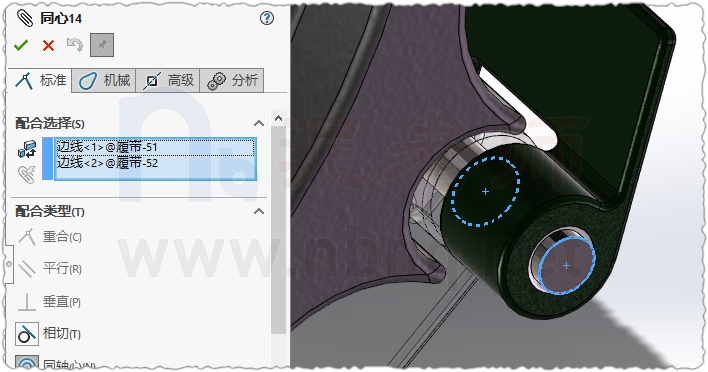Switch to the 机械 tab

[104, 81]
